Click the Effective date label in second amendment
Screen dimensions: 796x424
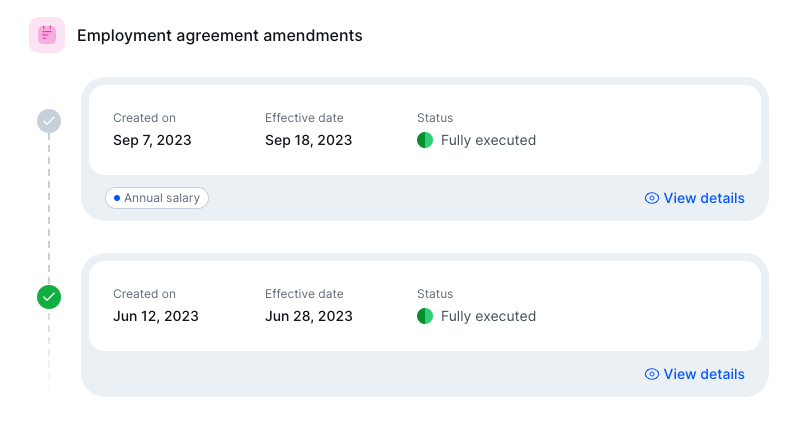304,294
